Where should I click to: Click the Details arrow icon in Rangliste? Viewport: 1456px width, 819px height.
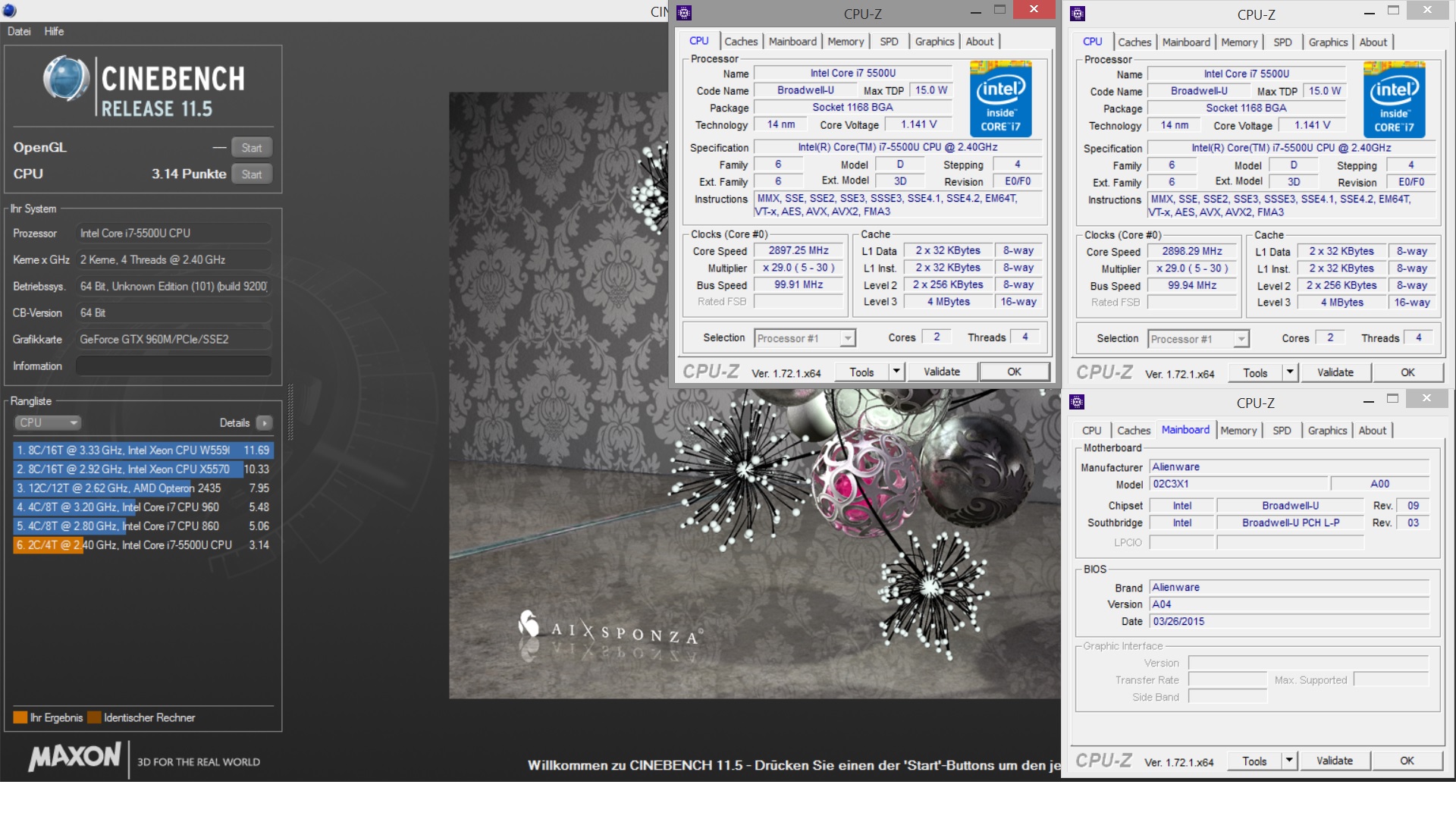tap(265, 423)
